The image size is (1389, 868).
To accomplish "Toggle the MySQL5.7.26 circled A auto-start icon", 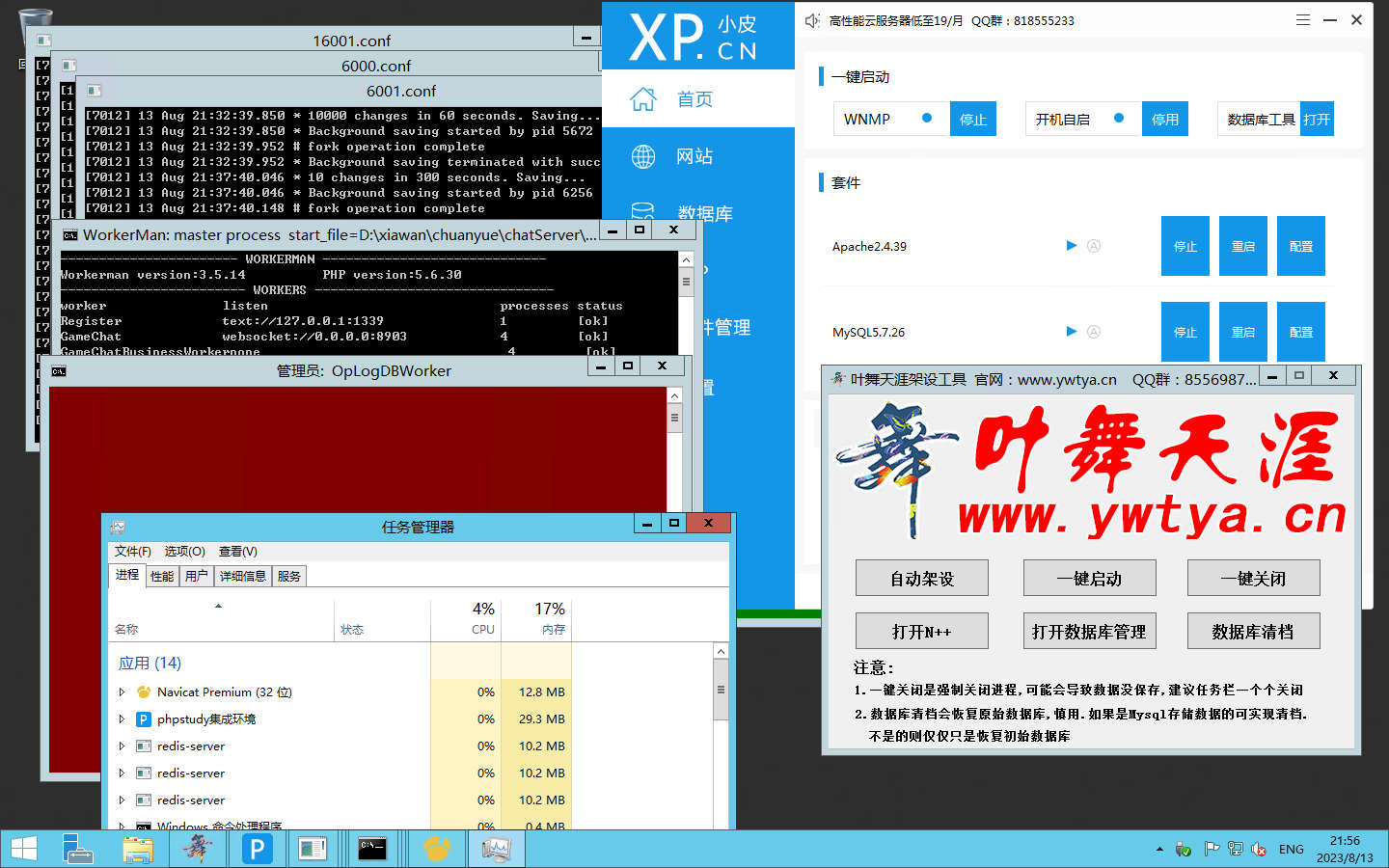I will point(1094,332).
